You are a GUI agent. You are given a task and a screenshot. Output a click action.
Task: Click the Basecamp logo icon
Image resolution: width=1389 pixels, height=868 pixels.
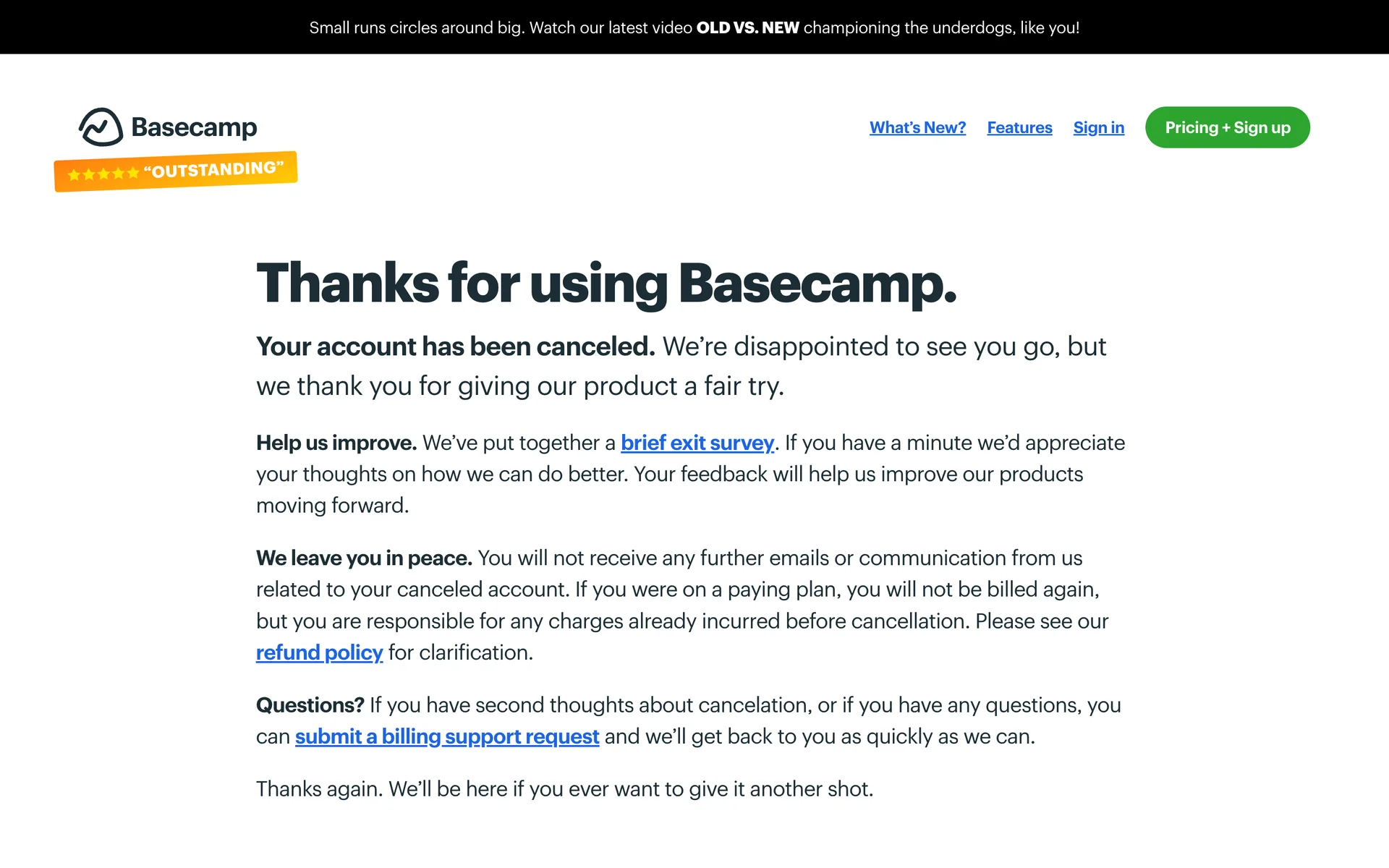point(101,127)
